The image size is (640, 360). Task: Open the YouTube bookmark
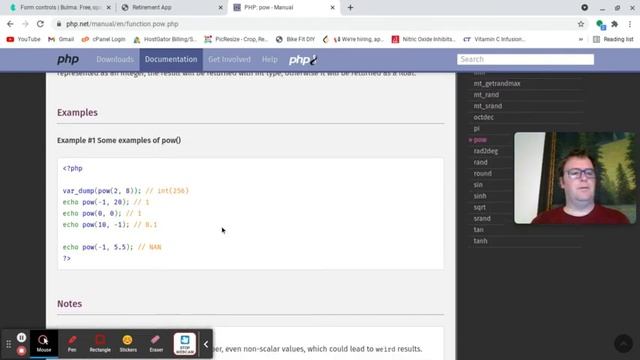click(x=24, y=39)
